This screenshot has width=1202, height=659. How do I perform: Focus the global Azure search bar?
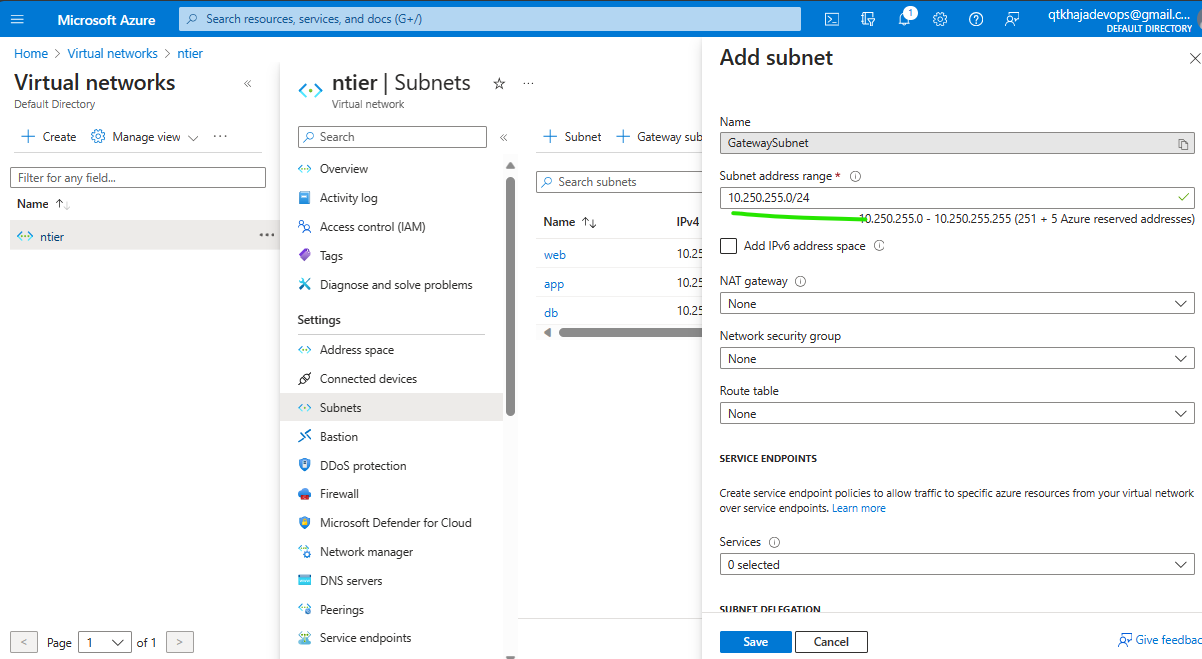click(x=490, y=19)
